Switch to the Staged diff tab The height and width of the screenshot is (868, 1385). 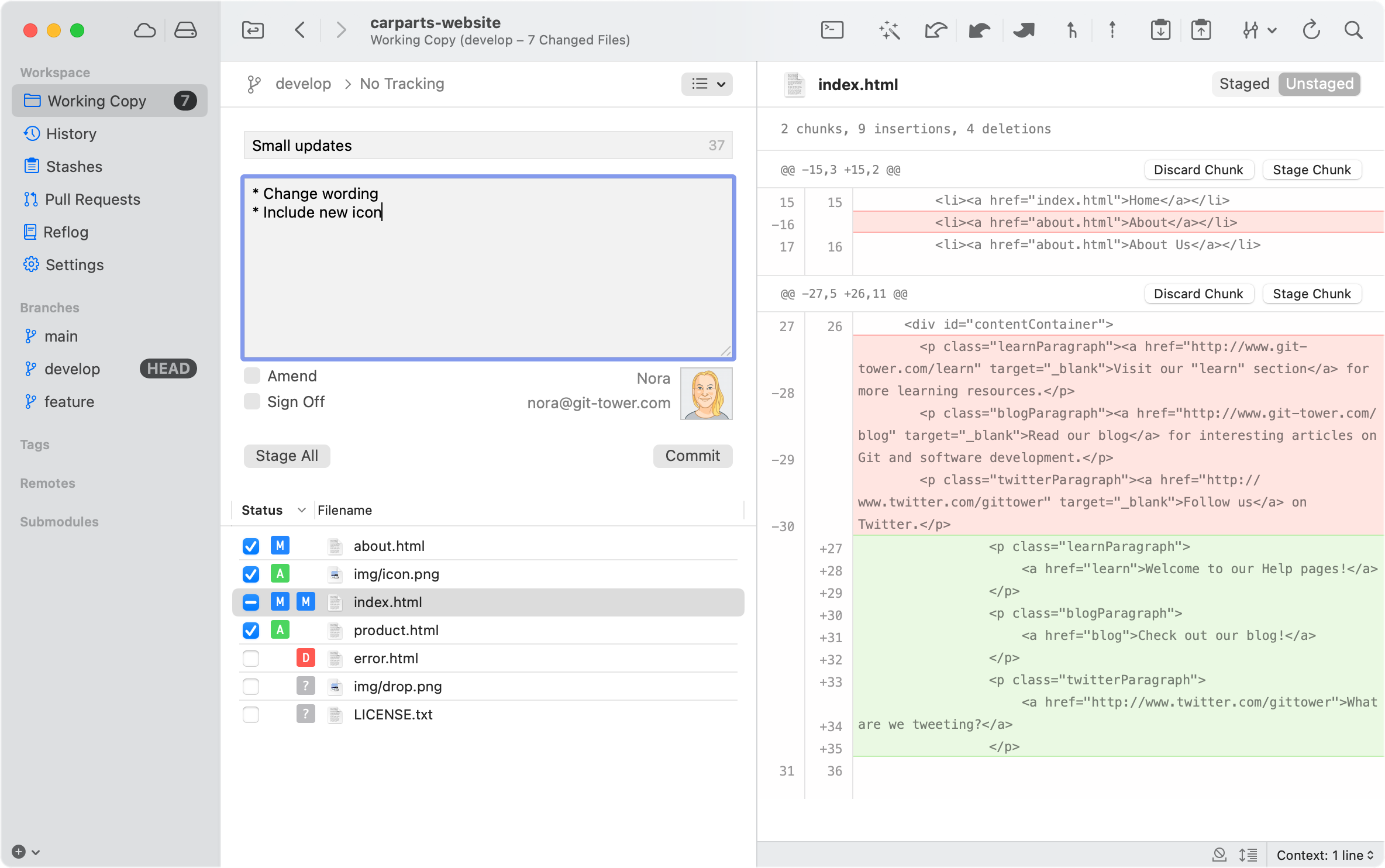tap(1244, 84)
